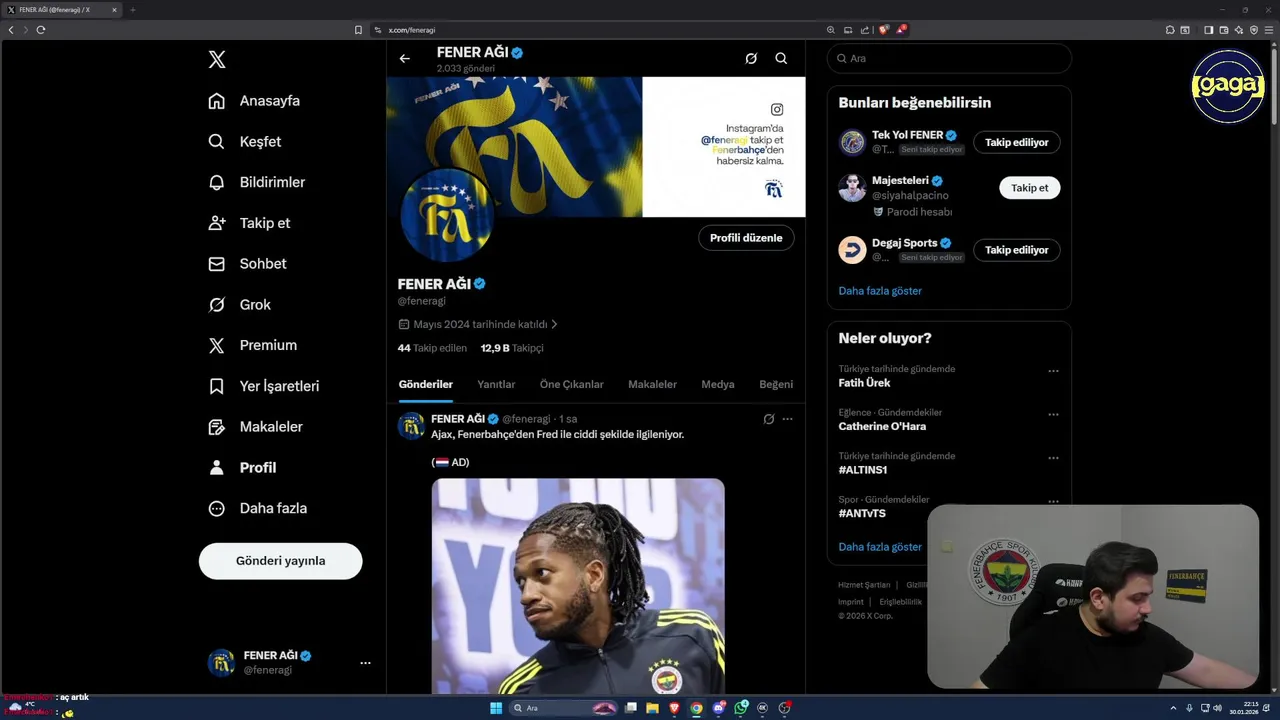1280x720 pixels.
Task: Click the profile banner image
Action: [596, 146]
